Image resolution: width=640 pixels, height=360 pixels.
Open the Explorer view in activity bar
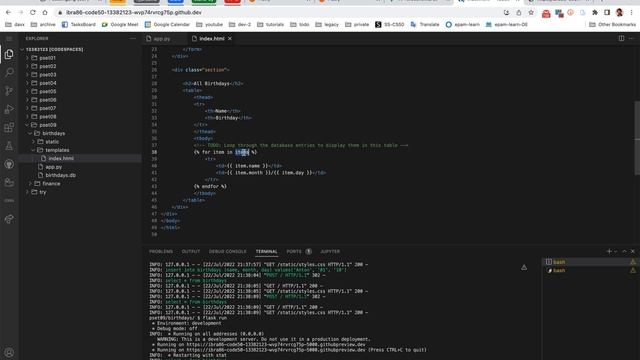point(9,54)
